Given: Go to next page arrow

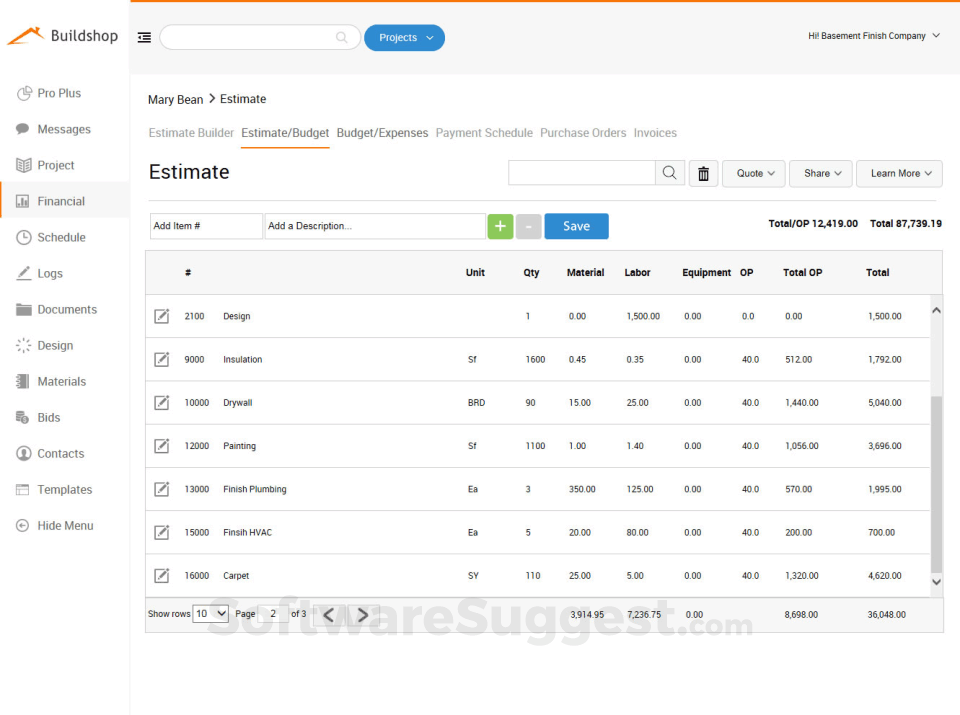Looking at the screenshot, I should (x=362, y=615).
